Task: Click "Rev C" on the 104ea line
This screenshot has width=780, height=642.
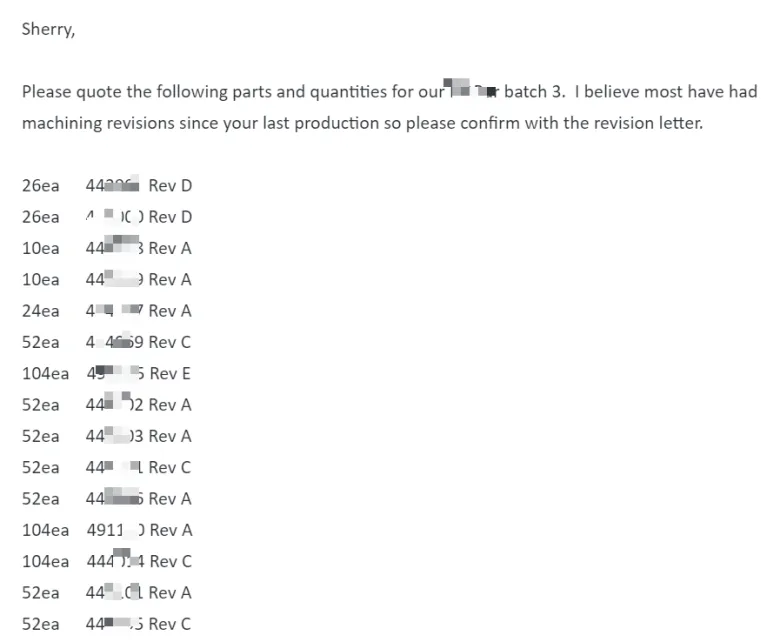Action: 170,561
